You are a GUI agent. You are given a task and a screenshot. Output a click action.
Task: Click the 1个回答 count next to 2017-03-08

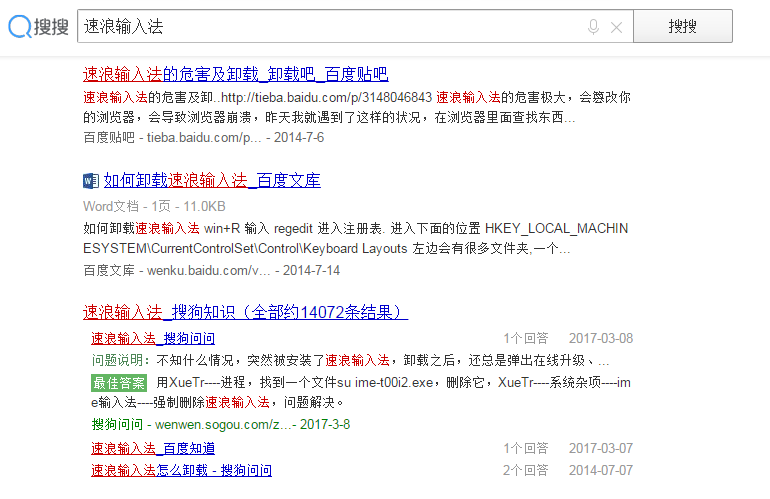[x=525, y=338]
